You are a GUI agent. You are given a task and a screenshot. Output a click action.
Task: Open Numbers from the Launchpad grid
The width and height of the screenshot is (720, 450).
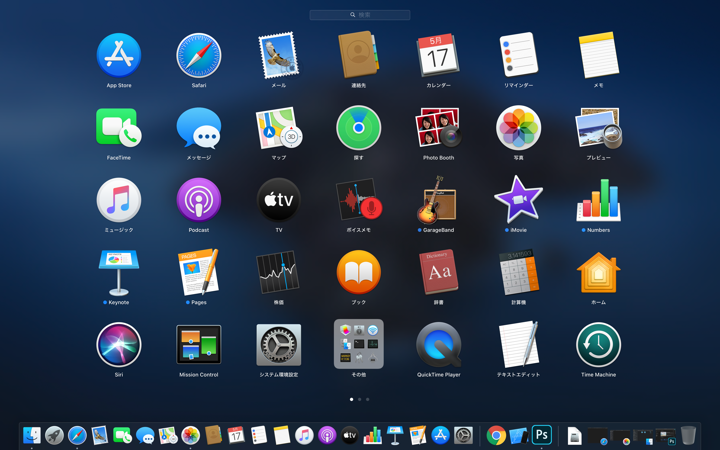pos(598,200)
